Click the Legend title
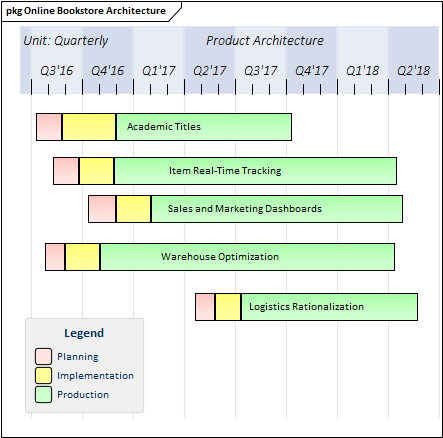Image resolution: width=443 pixels, height=438 pixels. tap(84, 333)
